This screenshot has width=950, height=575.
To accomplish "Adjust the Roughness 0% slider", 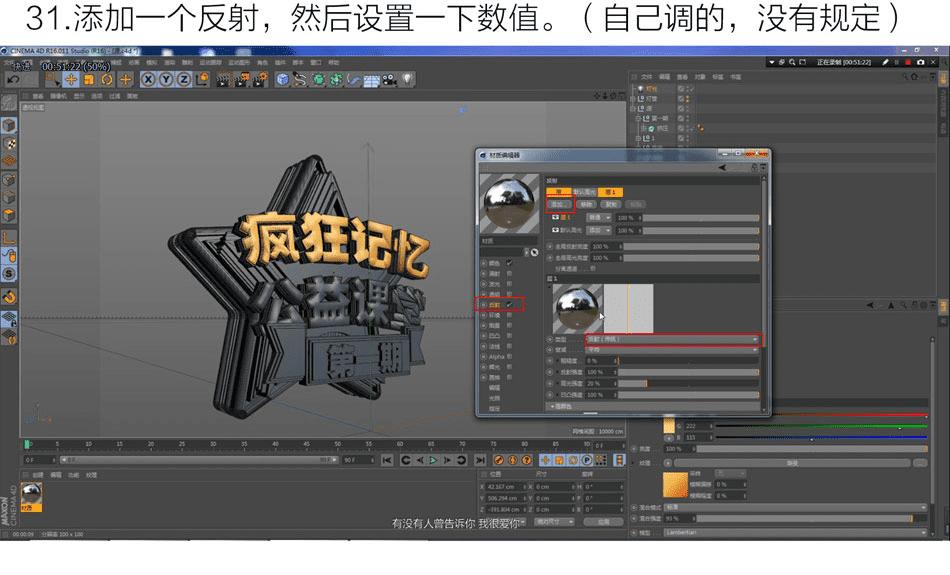I will tap(688, 361).
